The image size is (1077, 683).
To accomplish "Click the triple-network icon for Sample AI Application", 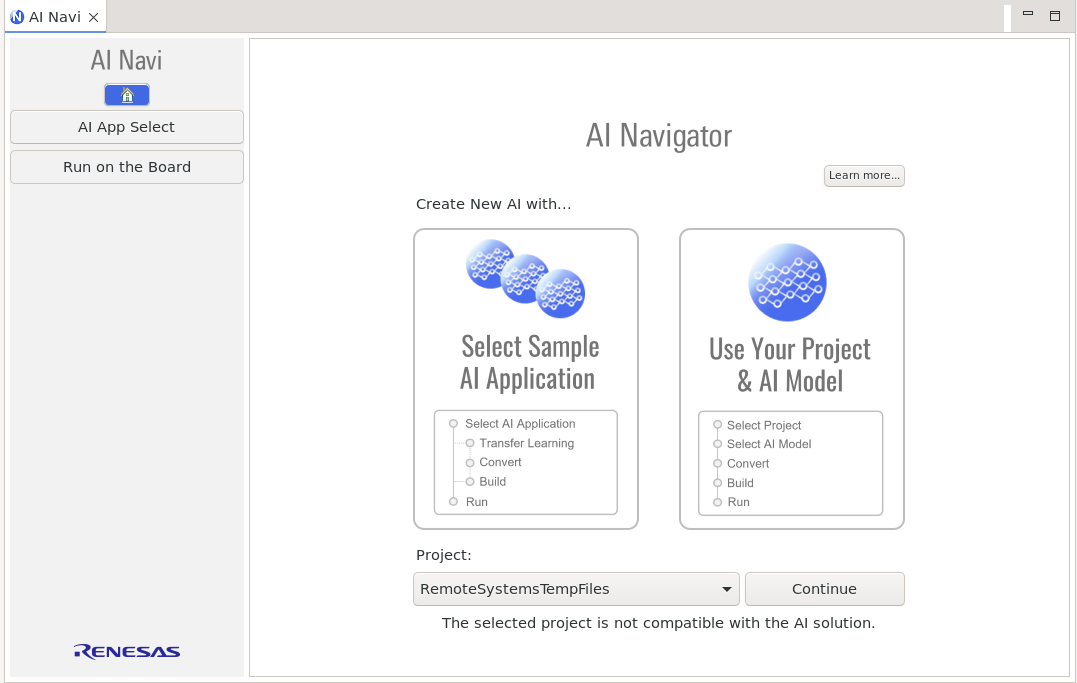I will click(525, 278).
